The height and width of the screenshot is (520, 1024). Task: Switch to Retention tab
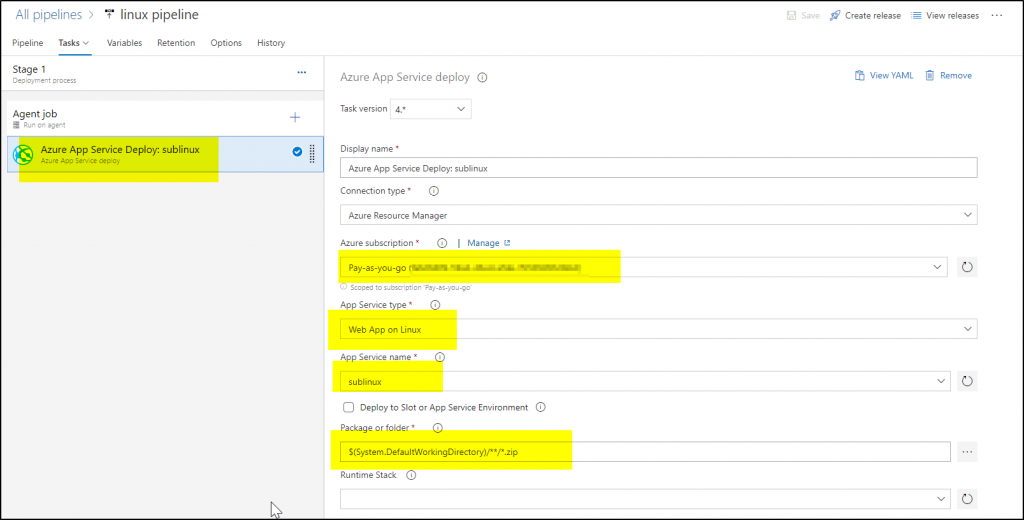click(176, 43)
